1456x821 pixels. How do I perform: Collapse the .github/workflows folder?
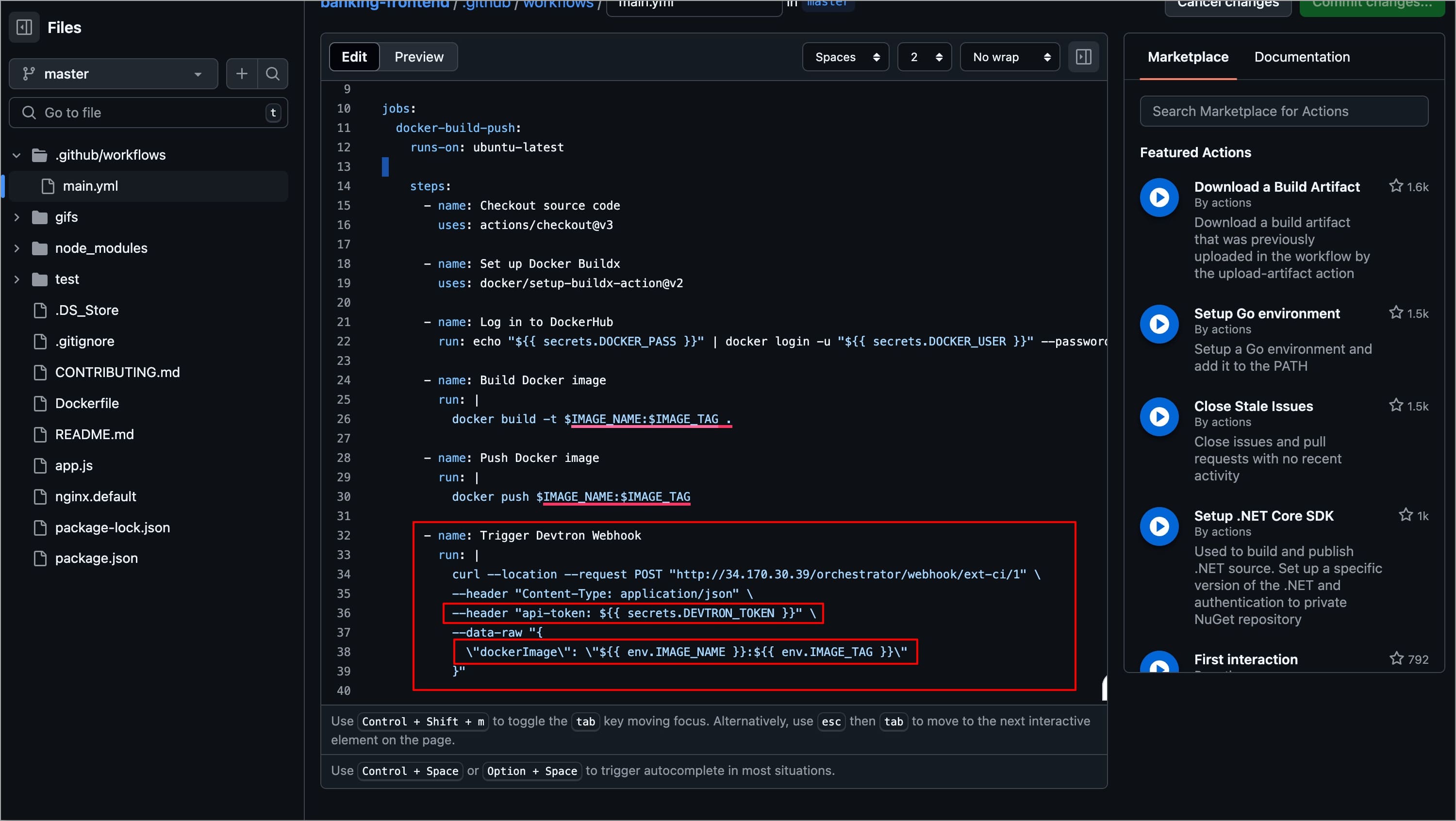click(x=17, y=155)
